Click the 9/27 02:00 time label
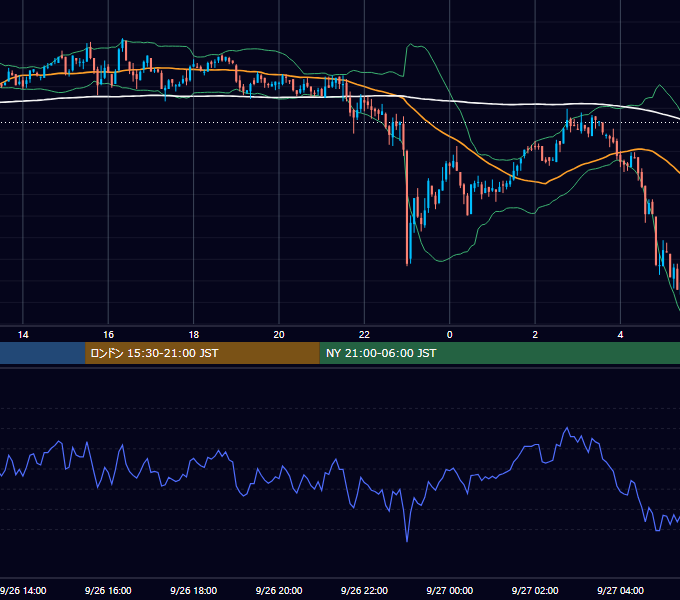 [x=535, y=590]
